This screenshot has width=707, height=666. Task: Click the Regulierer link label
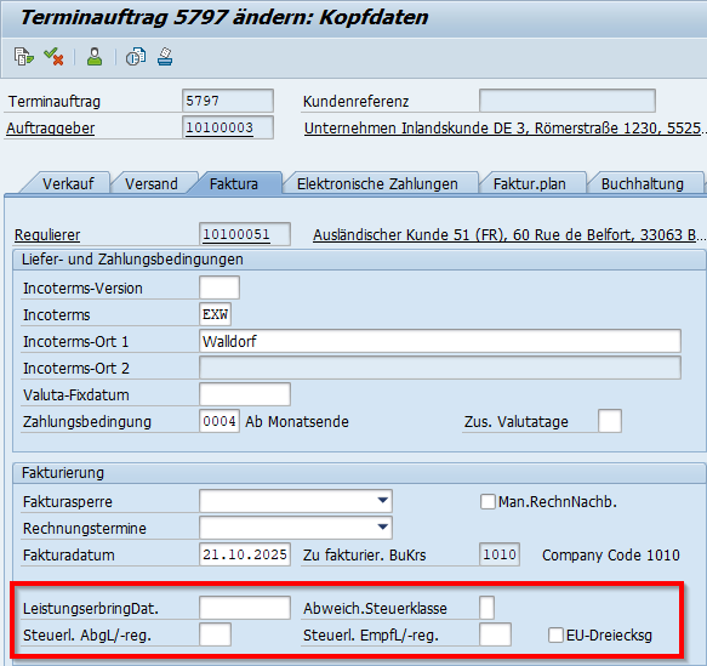point(47,235)
